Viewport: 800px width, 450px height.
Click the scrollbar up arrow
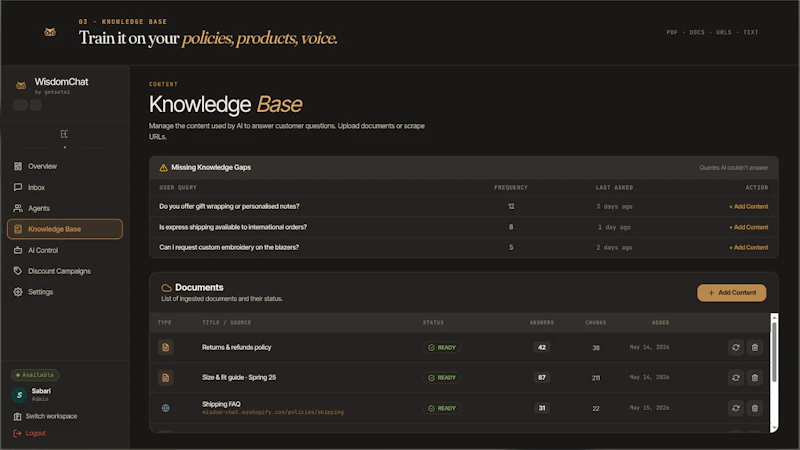[774, 317]
